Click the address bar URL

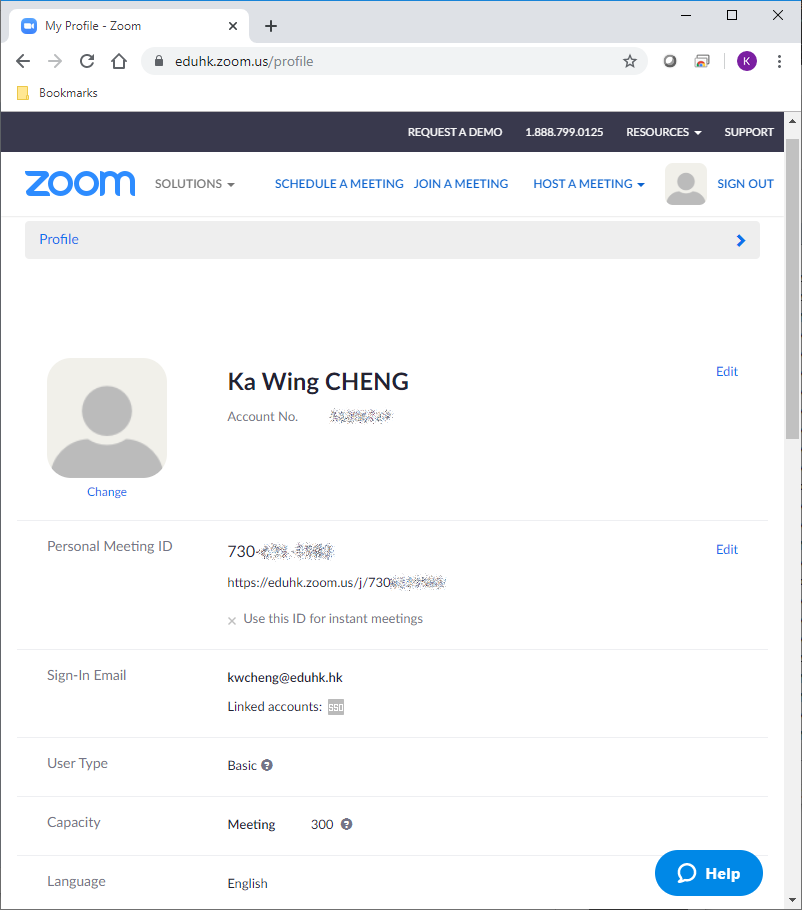[244, 61]
